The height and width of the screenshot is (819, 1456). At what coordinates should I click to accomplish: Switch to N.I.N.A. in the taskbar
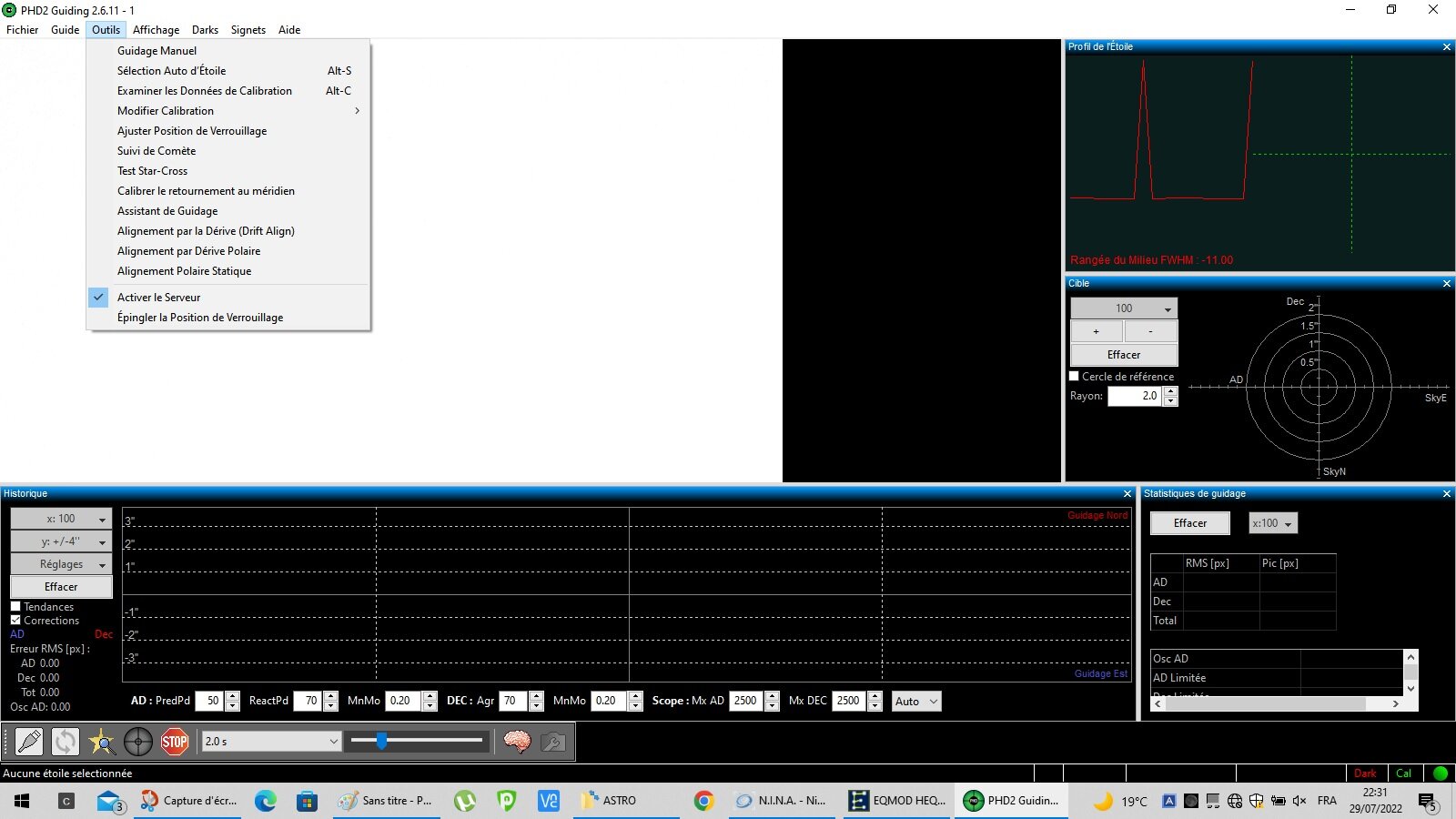781,801
